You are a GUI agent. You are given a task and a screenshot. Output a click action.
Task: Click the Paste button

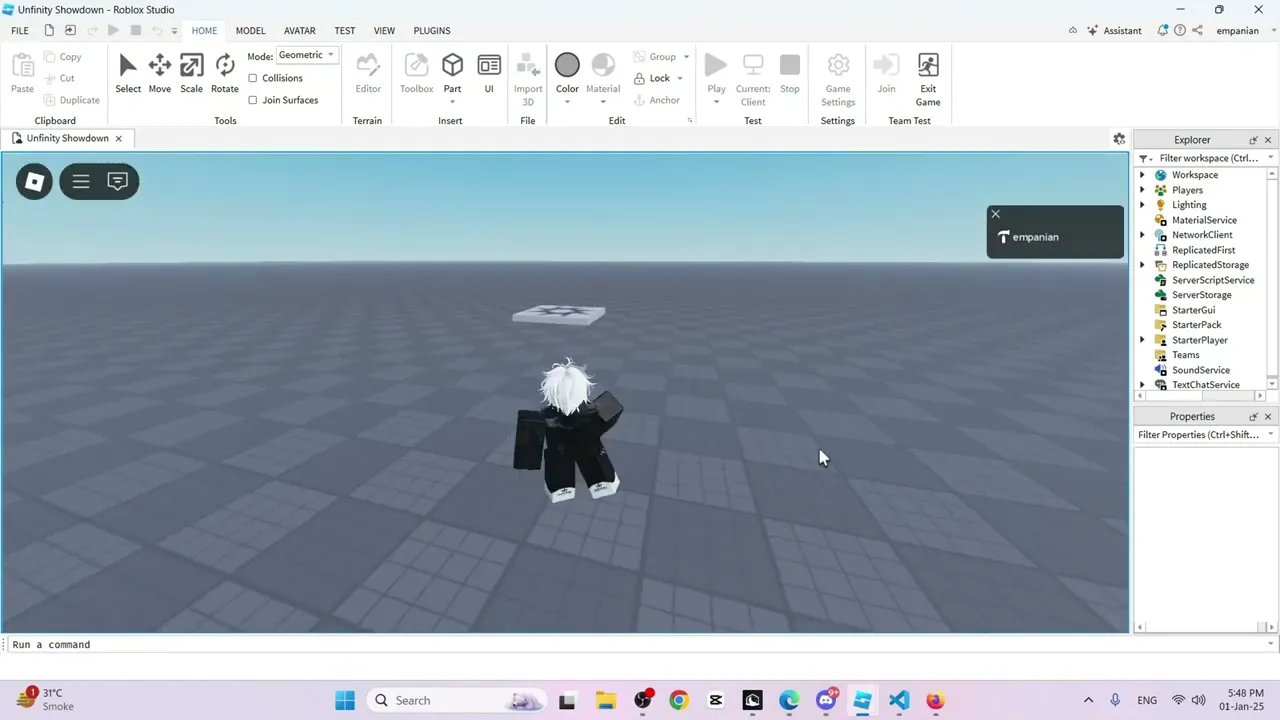point(22,74)
